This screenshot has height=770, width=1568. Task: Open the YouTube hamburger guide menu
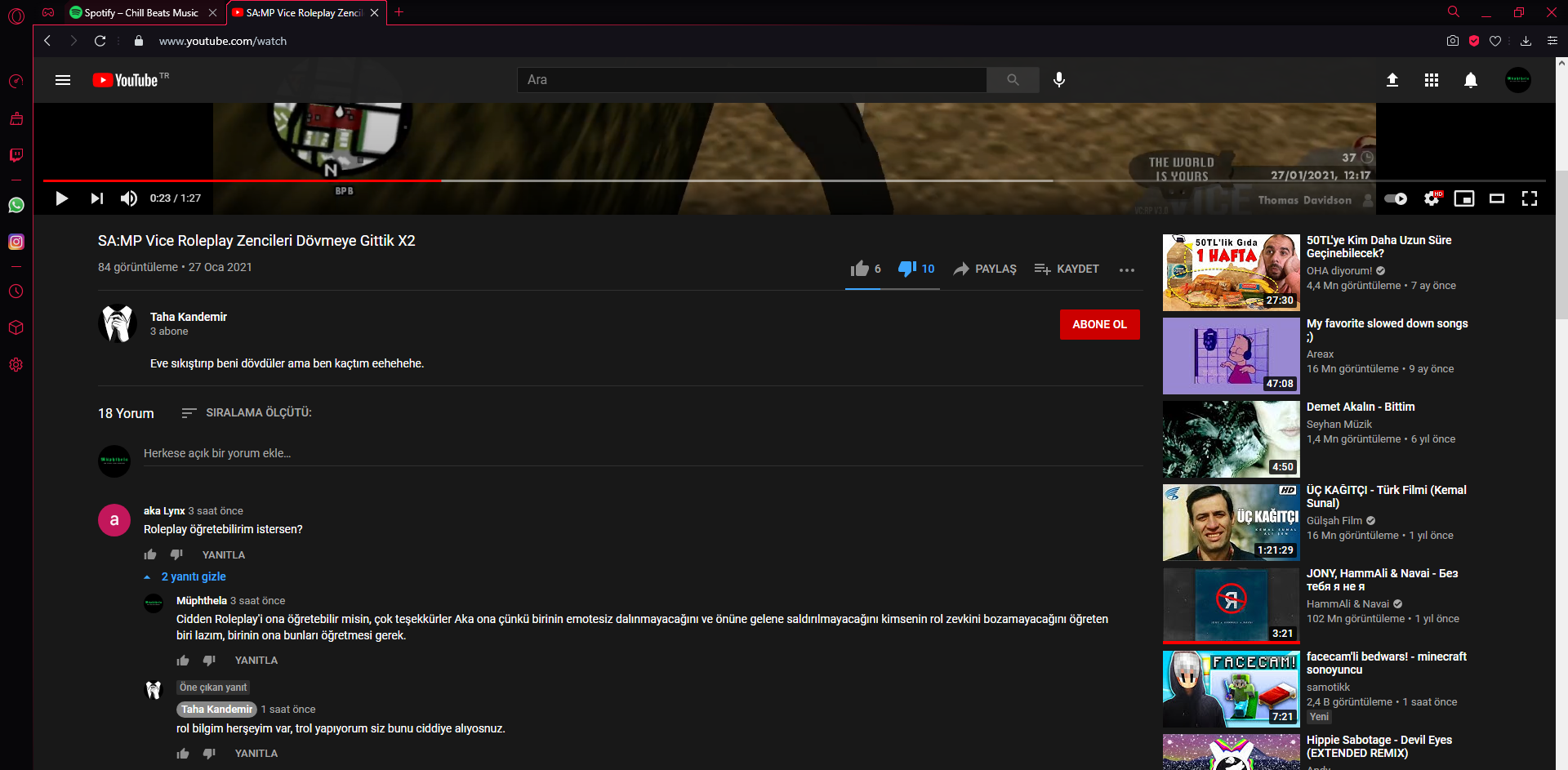63,80
